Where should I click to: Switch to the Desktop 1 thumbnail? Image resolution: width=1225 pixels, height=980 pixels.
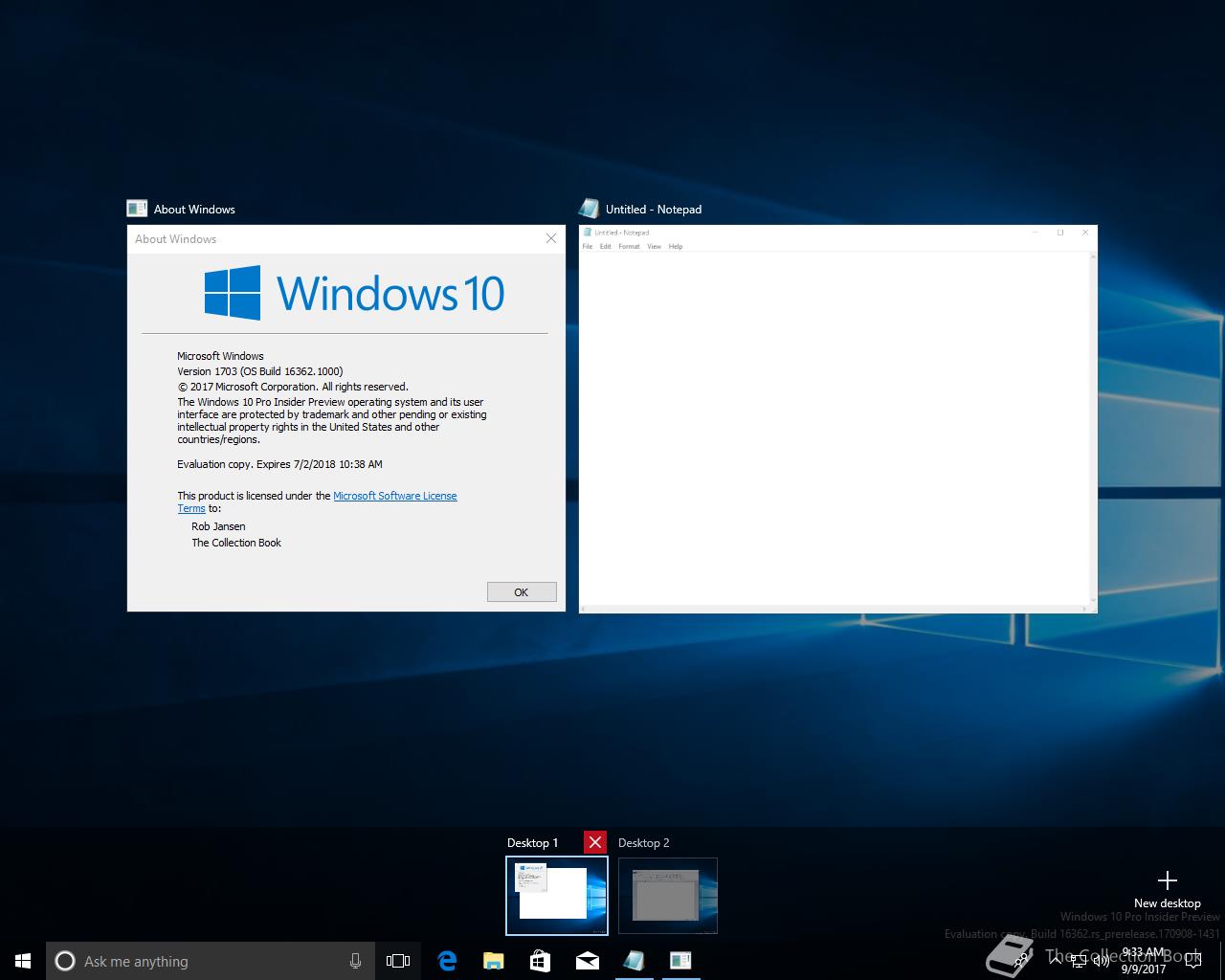pyautogui.click(x=557, y=896)
